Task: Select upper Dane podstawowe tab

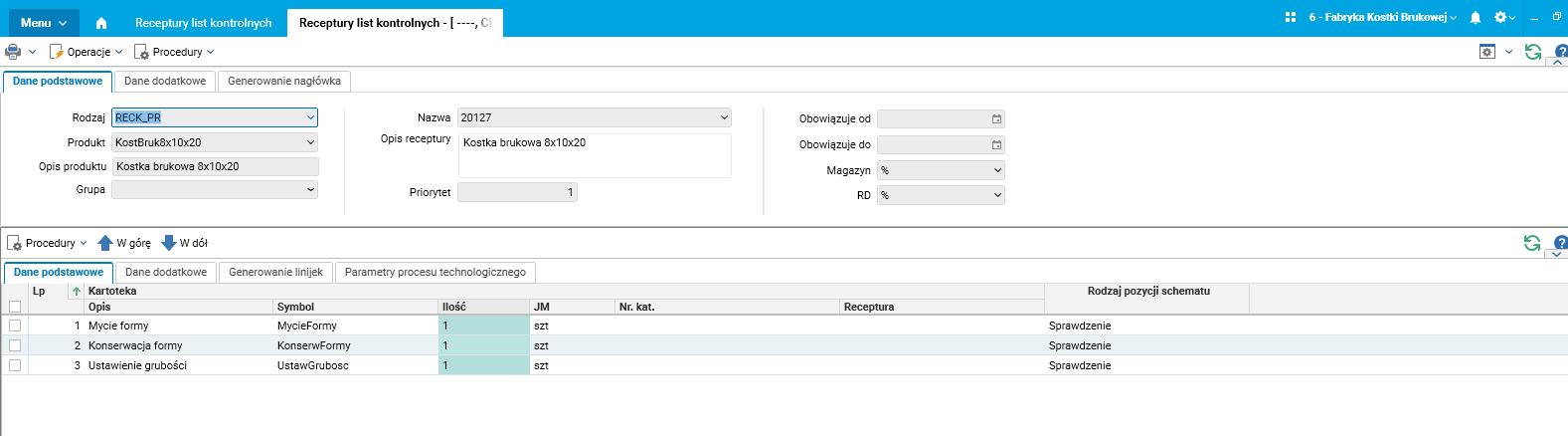Action: pyautogui.click(x=58, y=82)
